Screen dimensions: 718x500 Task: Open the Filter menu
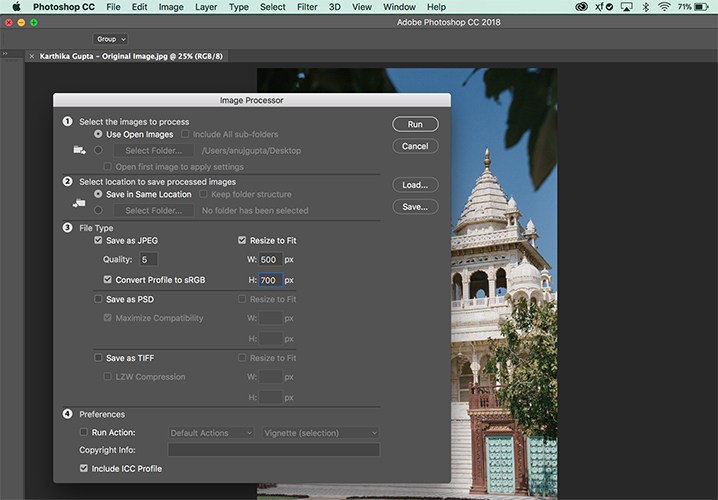pyautogui.click(x=306, y=7)
